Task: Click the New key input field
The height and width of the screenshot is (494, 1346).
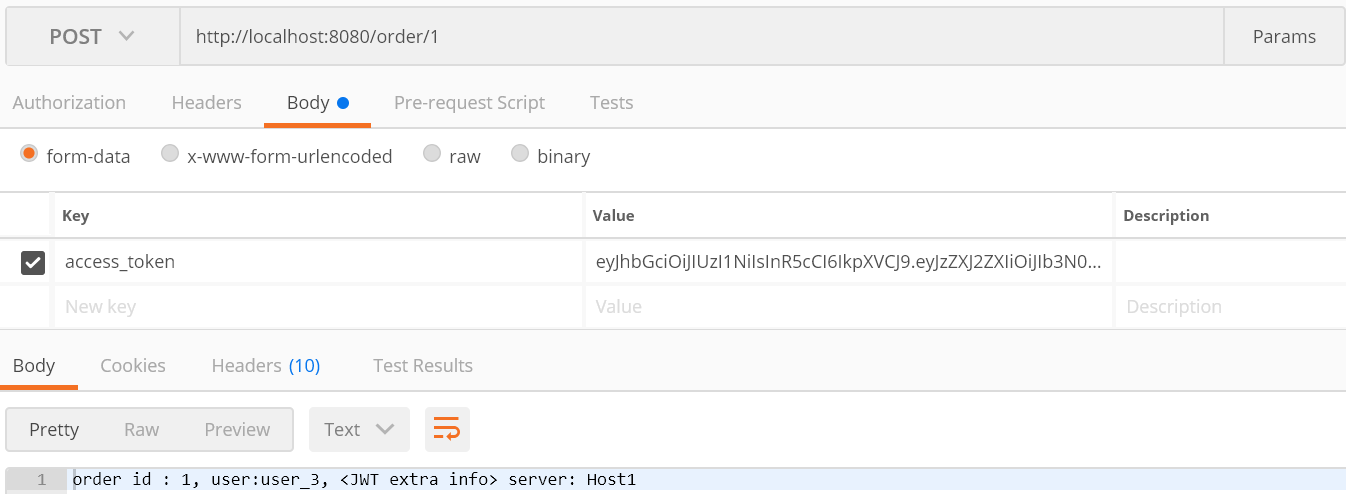Action: click(318, 307)
